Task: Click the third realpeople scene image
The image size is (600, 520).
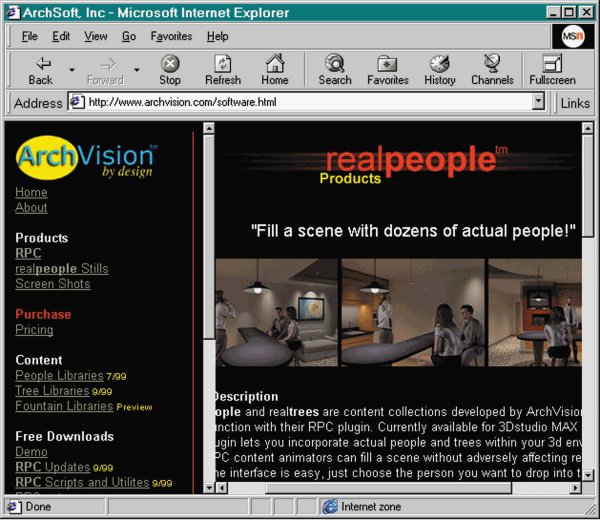Action: [535, 312]
